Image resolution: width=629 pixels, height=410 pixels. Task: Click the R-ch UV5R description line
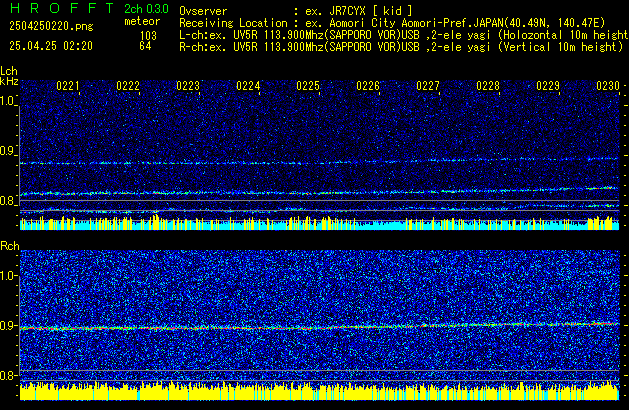[401, 47]
